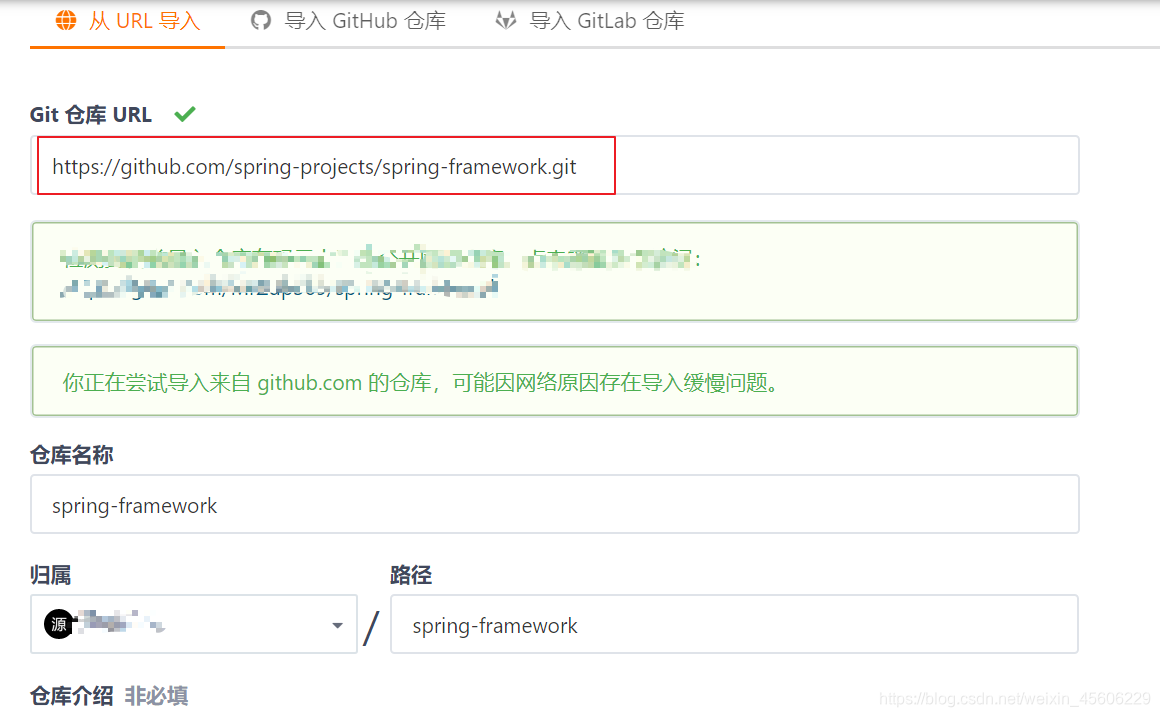Click the globe icon beside 从 URL 导入
This screenshot has width=1160, height=717.
66,21
